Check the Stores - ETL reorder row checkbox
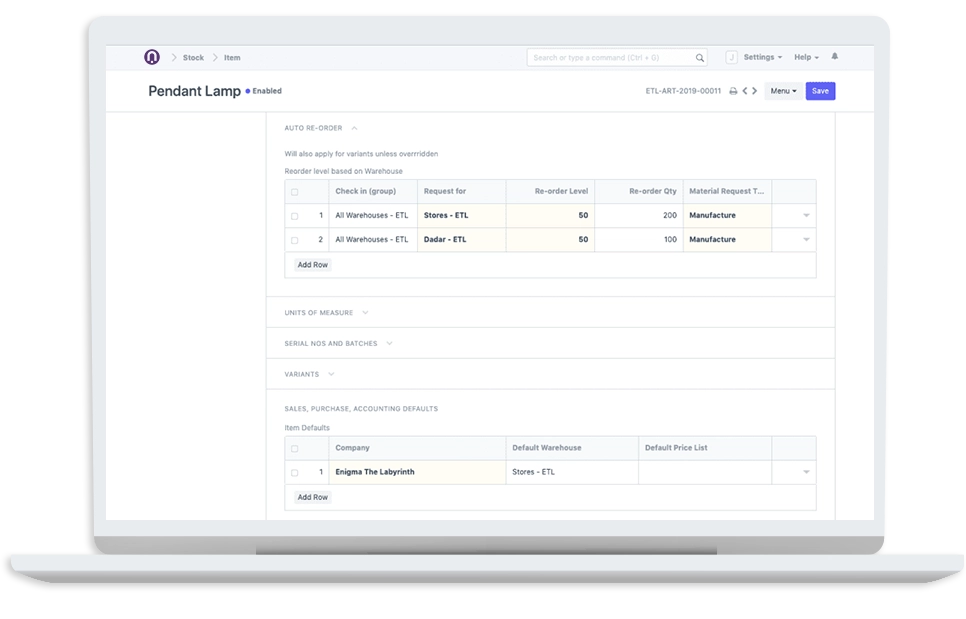Image resolution: width=966 pixels, height=619 pixels. pyautogui.click(x=294, y=216)
